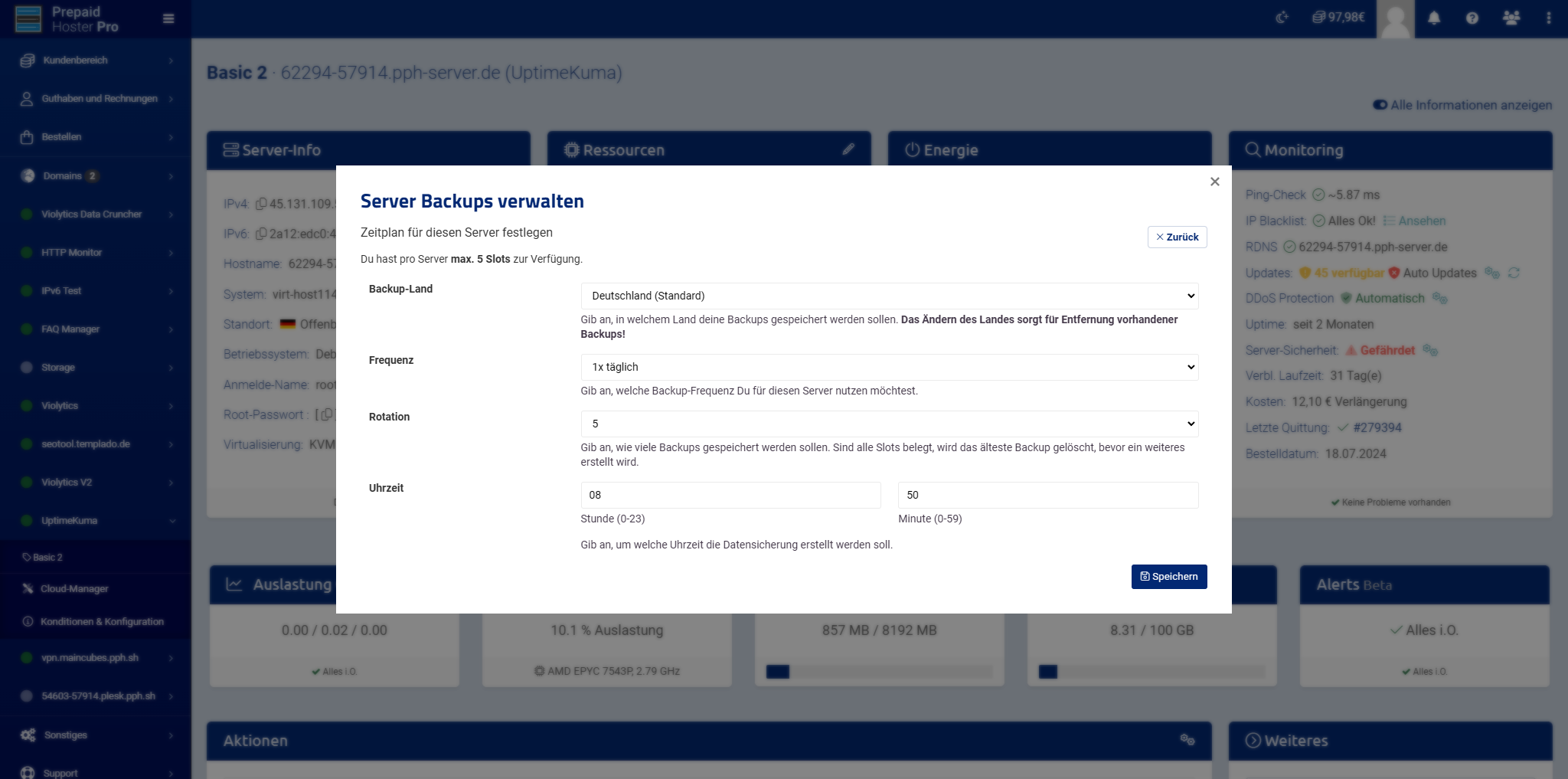1568x779 pixels.
Task: Collapse the UptimeKuma sidebar entry
Action: coord(96,520)
